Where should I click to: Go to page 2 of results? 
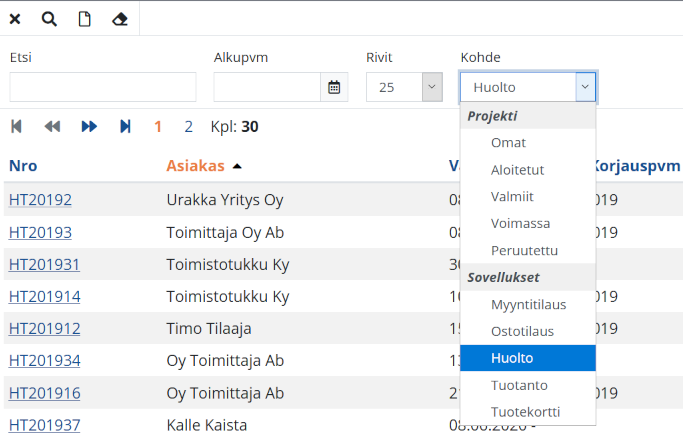click(188, 126)
